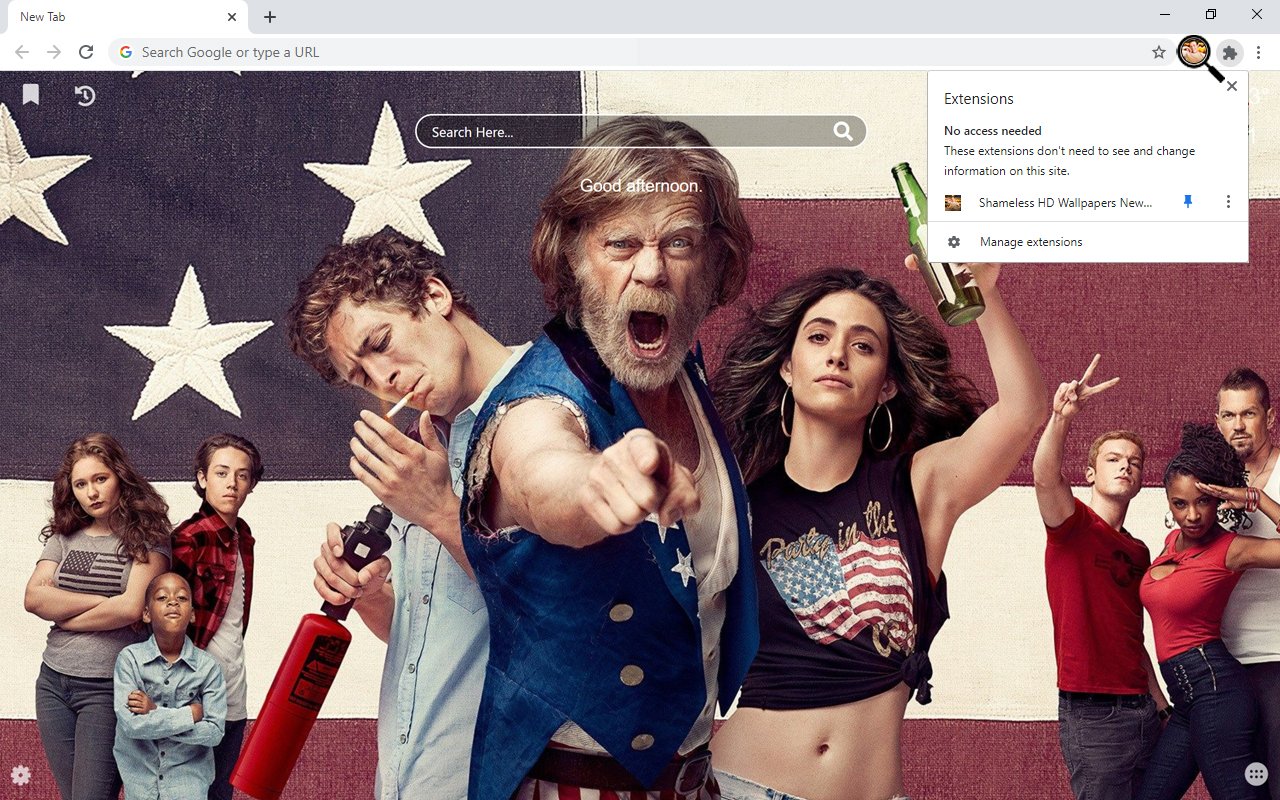Unpin the Shameless HD Wallpapers extension

[1188, 202]
